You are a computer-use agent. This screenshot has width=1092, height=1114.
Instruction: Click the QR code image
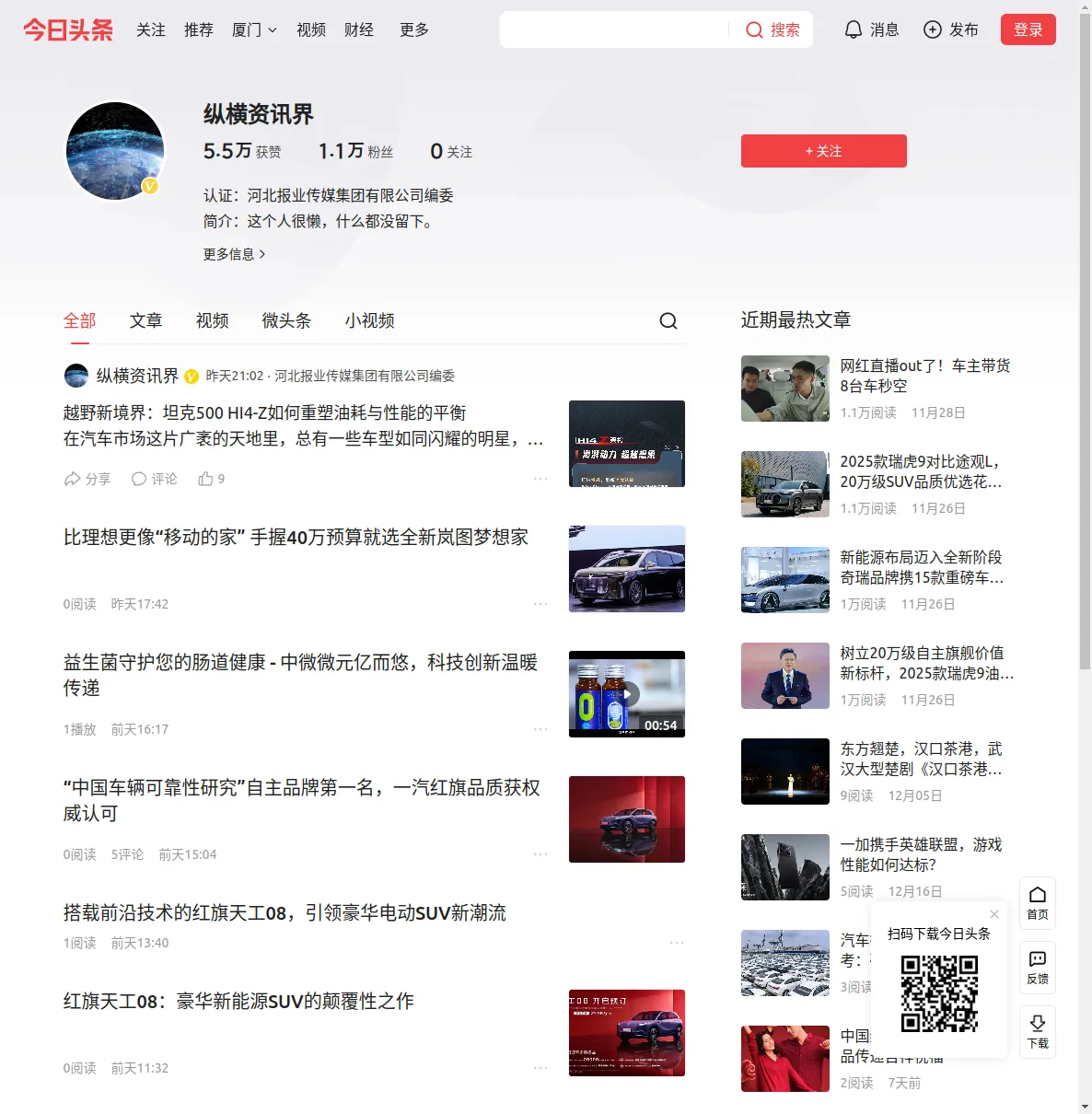939,993
